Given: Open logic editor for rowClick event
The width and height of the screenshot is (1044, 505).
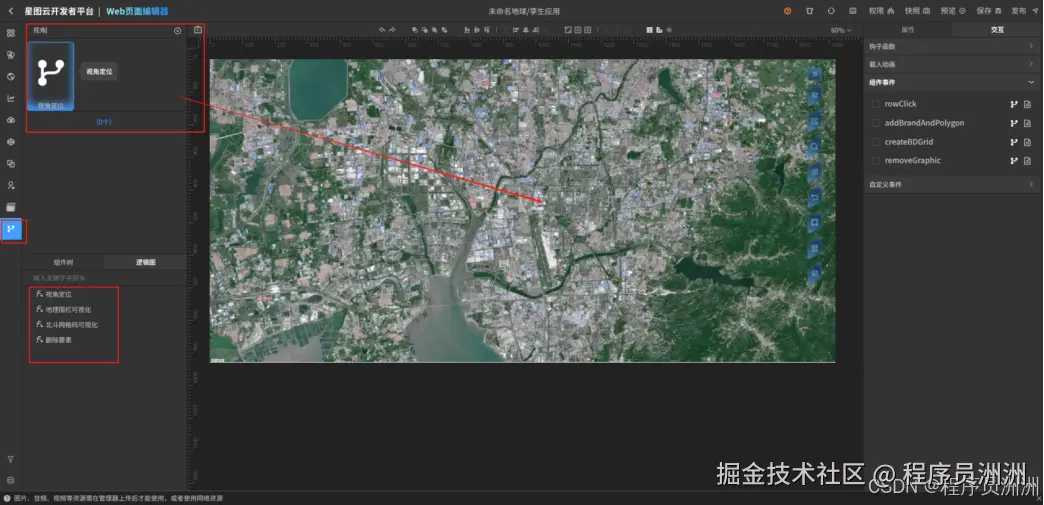Looking at the screenshot, I should tap(1014, 104).
